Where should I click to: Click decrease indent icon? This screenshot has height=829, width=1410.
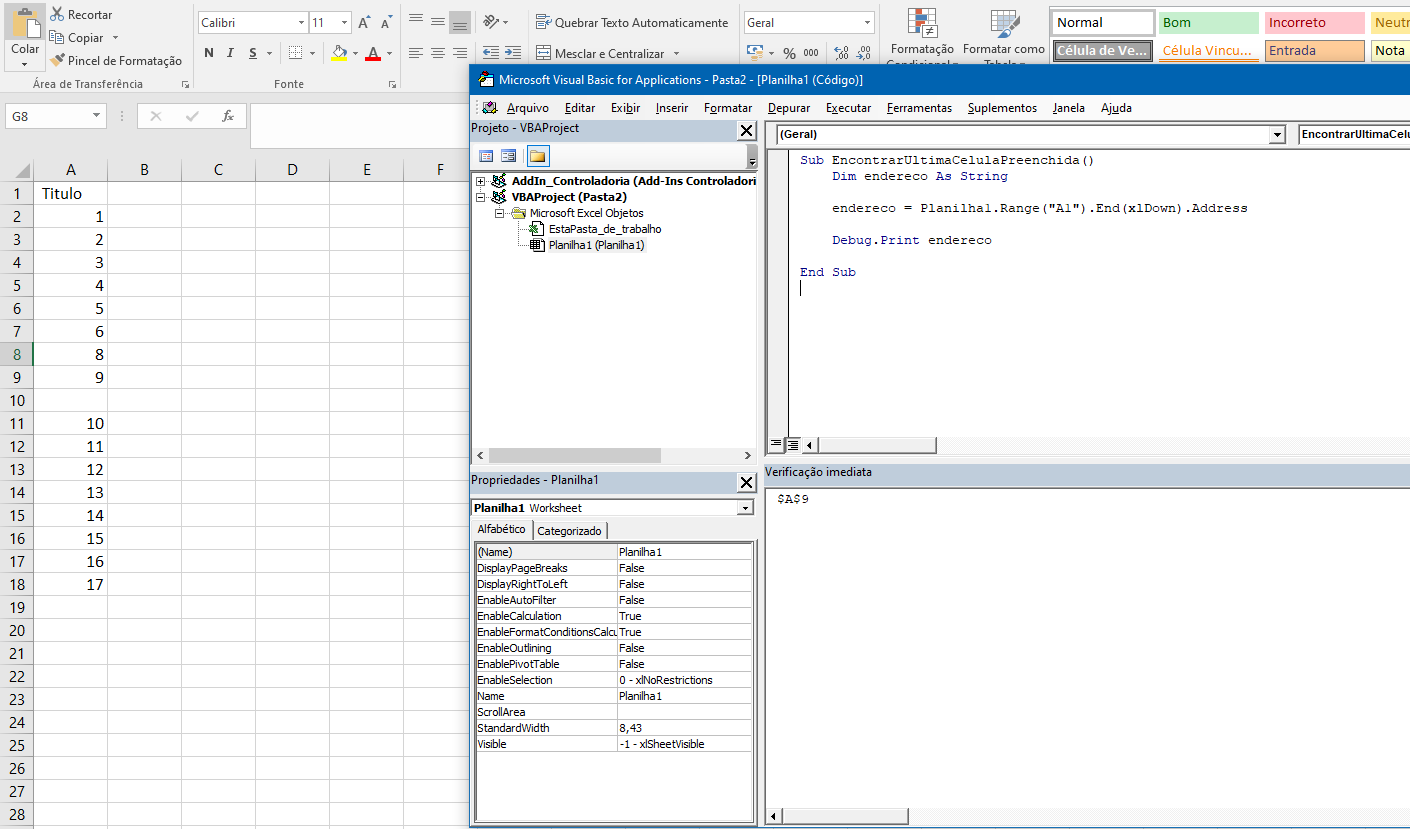pos(491,53)
